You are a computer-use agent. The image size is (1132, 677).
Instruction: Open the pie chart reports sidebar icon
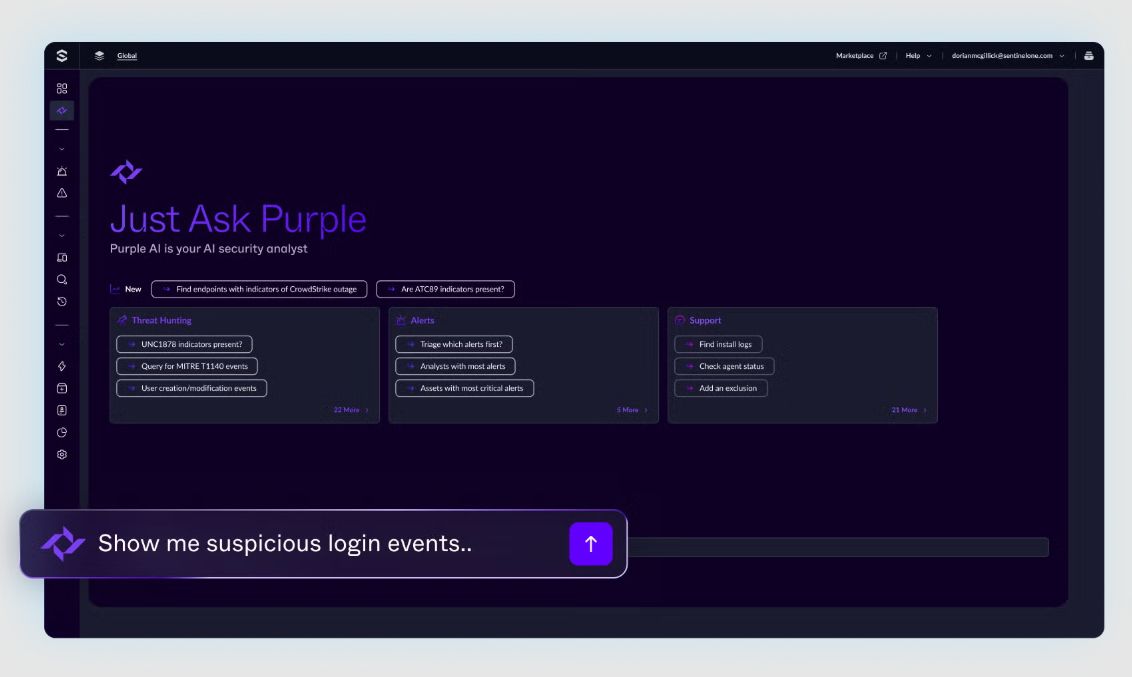pos(62,432)
